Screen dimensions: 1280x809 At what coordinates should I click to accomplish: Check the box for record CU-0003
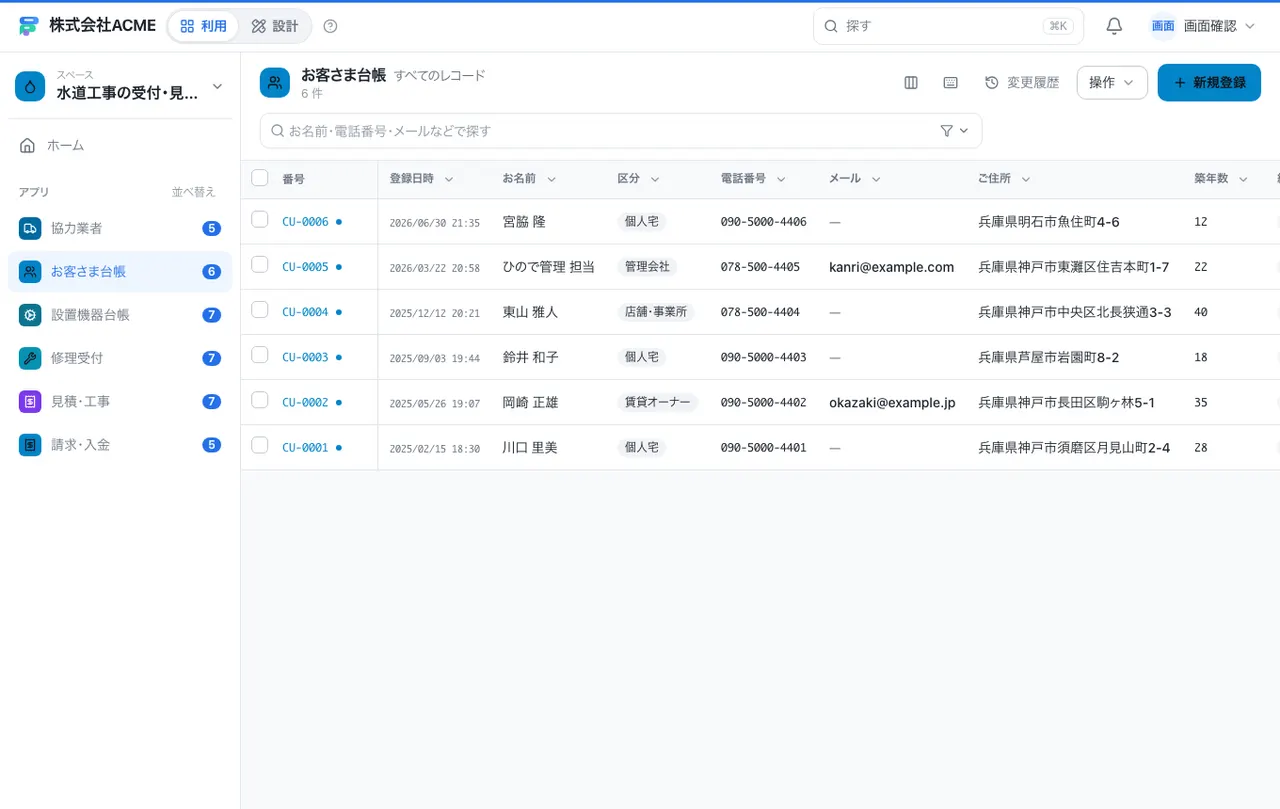point(260,355)
